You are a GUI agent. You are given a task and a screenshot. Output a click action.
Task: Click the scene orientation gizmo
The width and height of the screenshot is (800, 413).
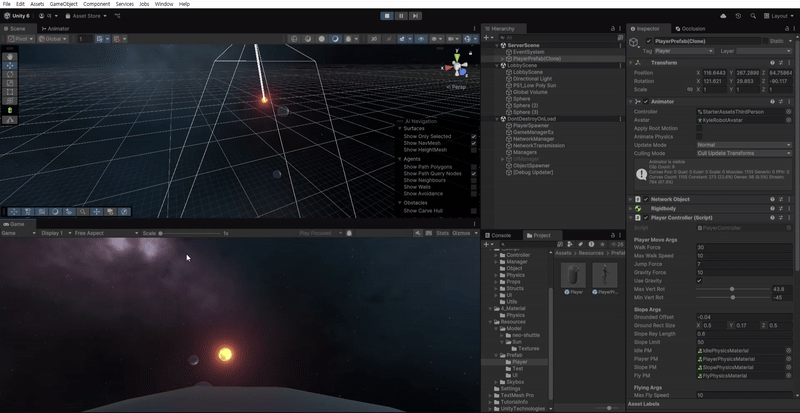(458, 68)
